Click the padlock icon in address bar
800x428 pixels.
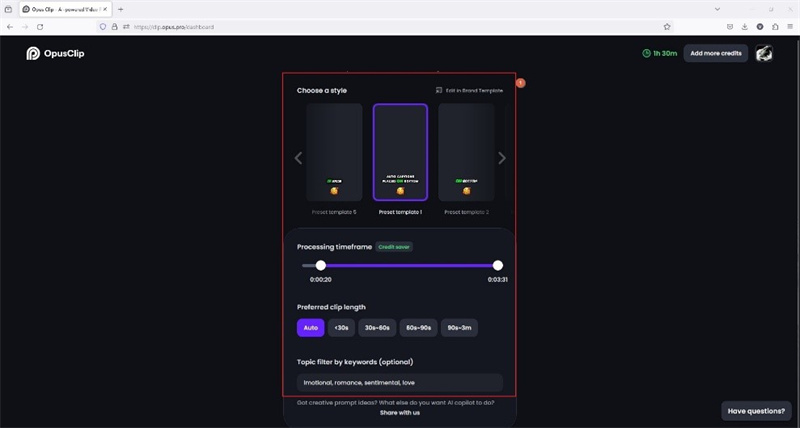point(114,27)
